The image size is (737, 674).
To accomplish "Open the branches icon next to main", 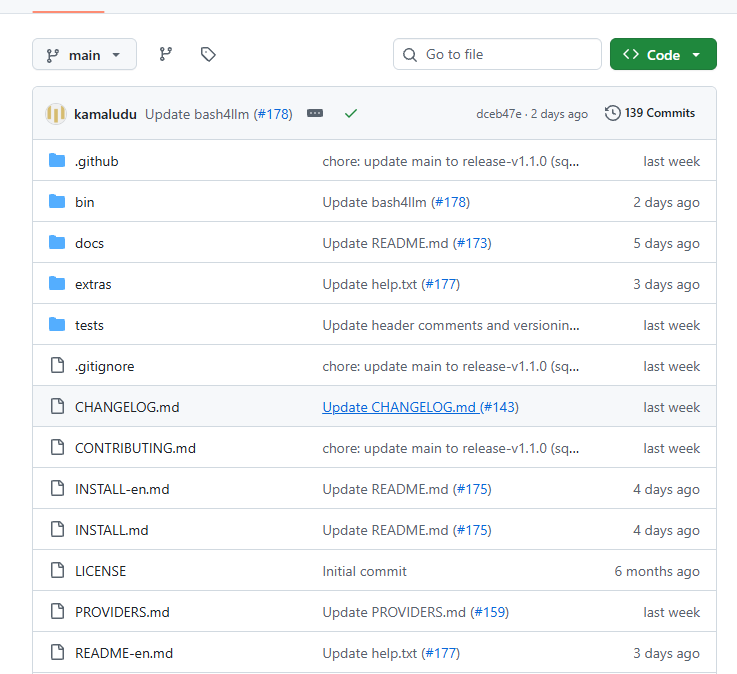I will pos(165,55).
